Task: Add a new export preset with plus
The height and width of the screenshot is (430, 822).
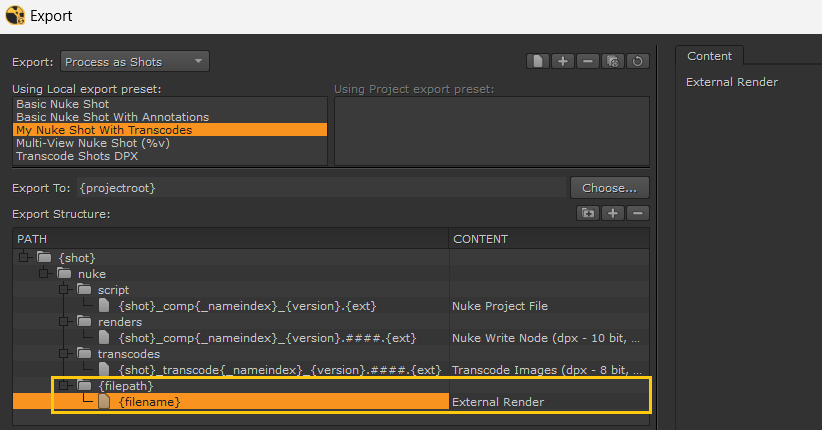Action: pyautogui.click(x=563, y=62)
